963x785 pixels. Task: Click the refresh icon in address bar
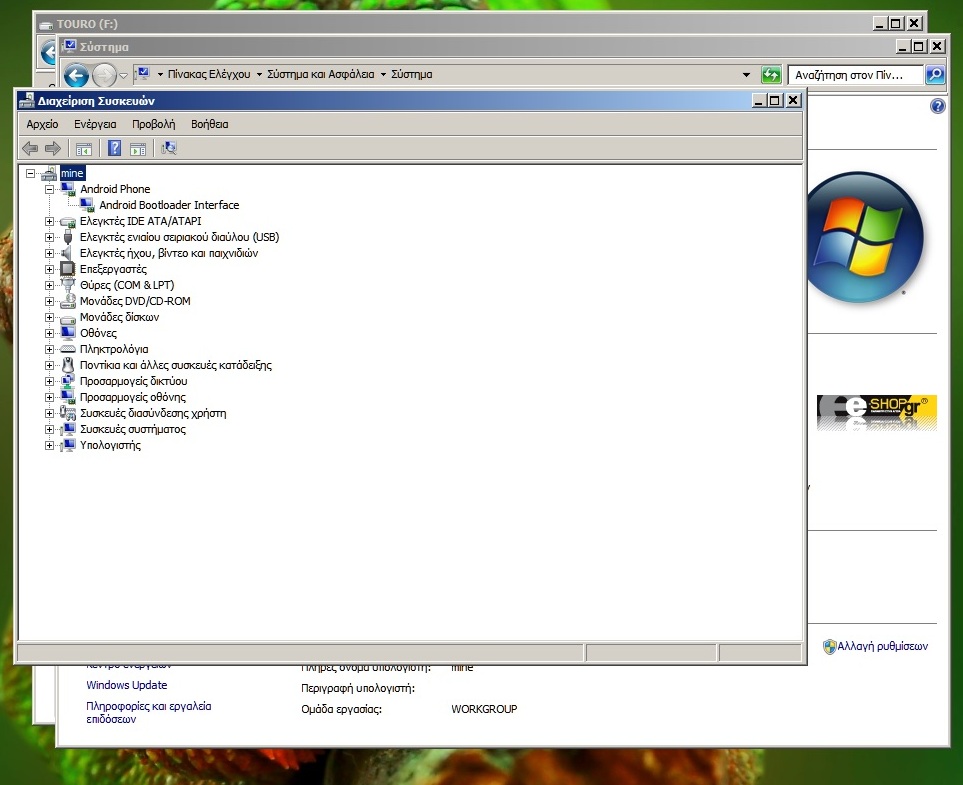pyautogui.click(x=771, y=75)
